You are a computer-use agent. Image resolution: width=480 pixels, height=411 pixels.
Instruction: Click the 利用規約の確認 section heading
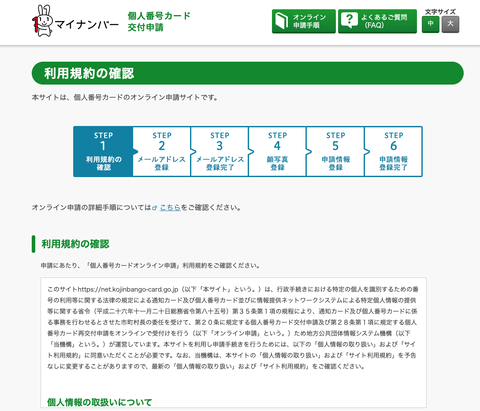pyautogui.click(x=75, y=244)
